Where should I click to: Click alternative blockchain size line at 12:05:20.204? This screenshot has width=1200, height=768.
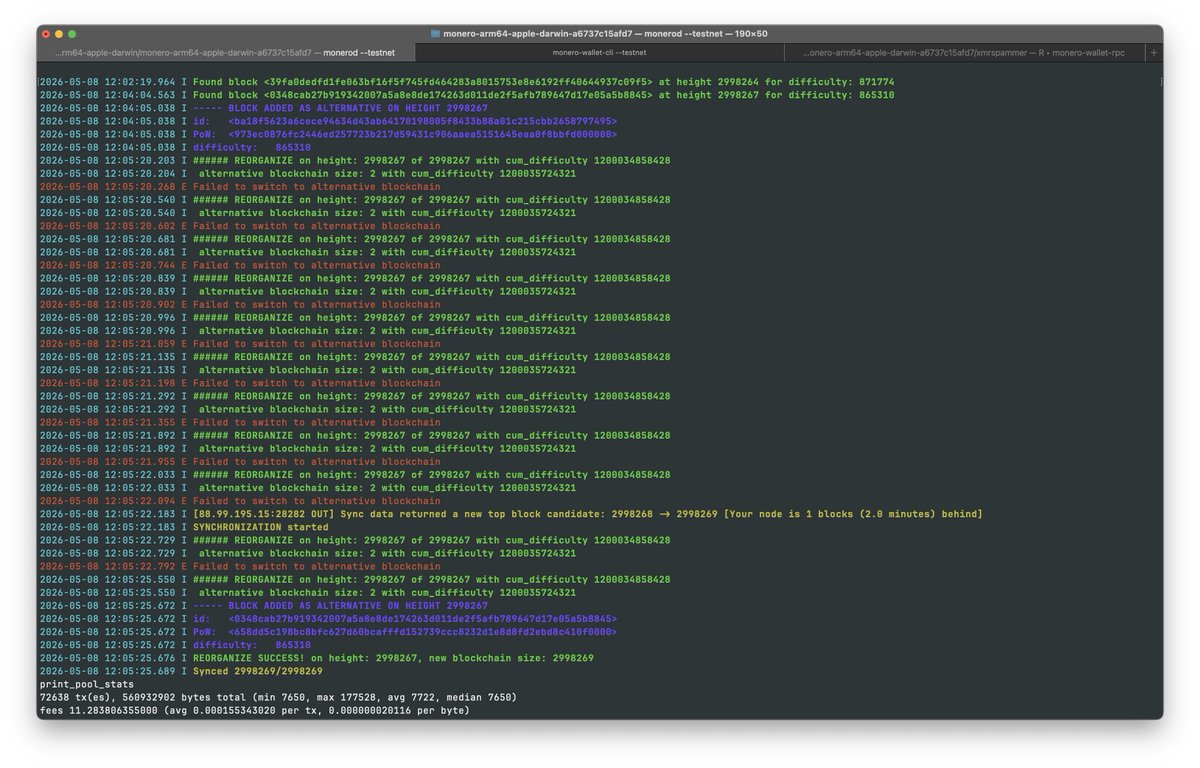(308, 173)
